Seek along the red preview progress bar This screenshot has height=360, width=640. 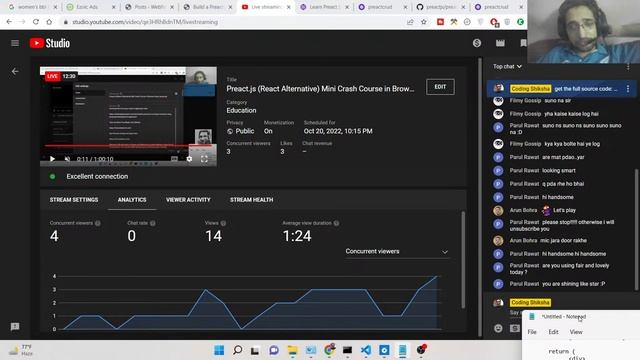[x=128, y=145]
